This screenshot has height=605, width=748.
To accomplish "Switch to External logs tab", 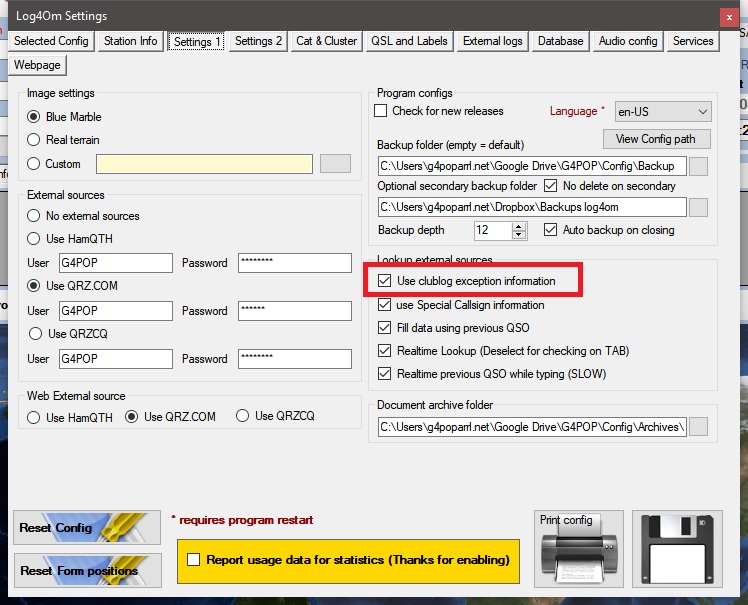I will 492,41.
